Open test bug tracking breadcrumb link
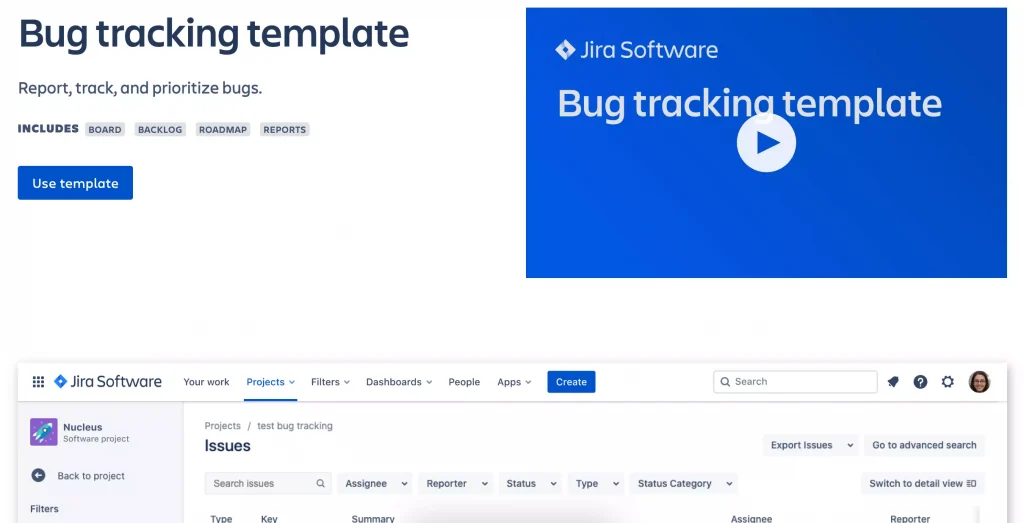Viewport: 1024px width, 523px height. coord(295,426)
